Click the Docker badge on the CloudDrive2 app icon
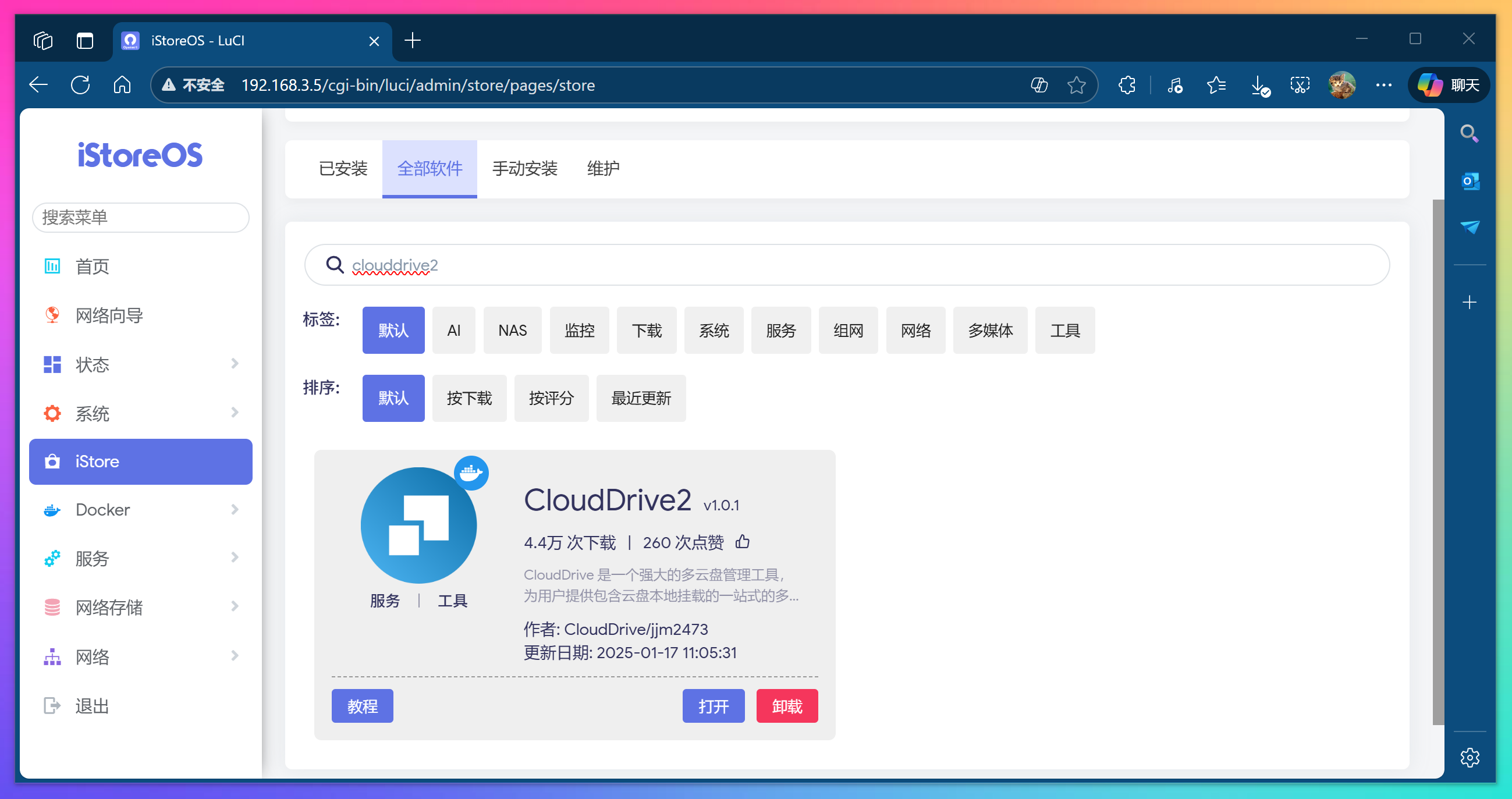This screenshot has width=1512, height=799. click(x=471, y=473)
